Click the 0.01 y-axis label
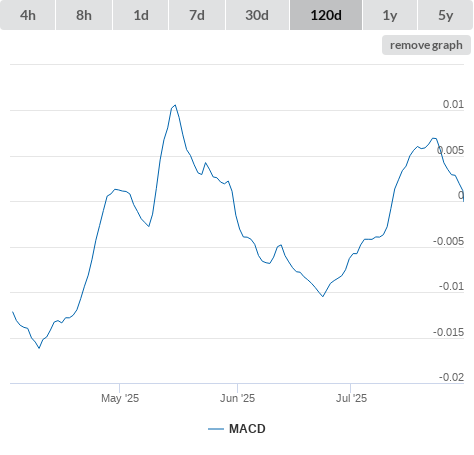Screen dimensions: 474x455 pos(453,104)
